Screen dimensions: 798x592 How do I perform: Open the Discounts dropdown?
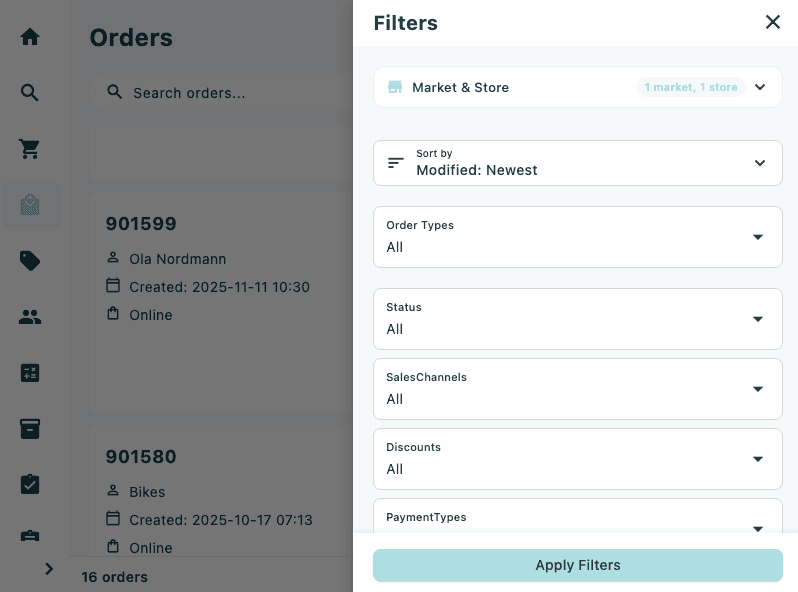(x=578, y=459)
